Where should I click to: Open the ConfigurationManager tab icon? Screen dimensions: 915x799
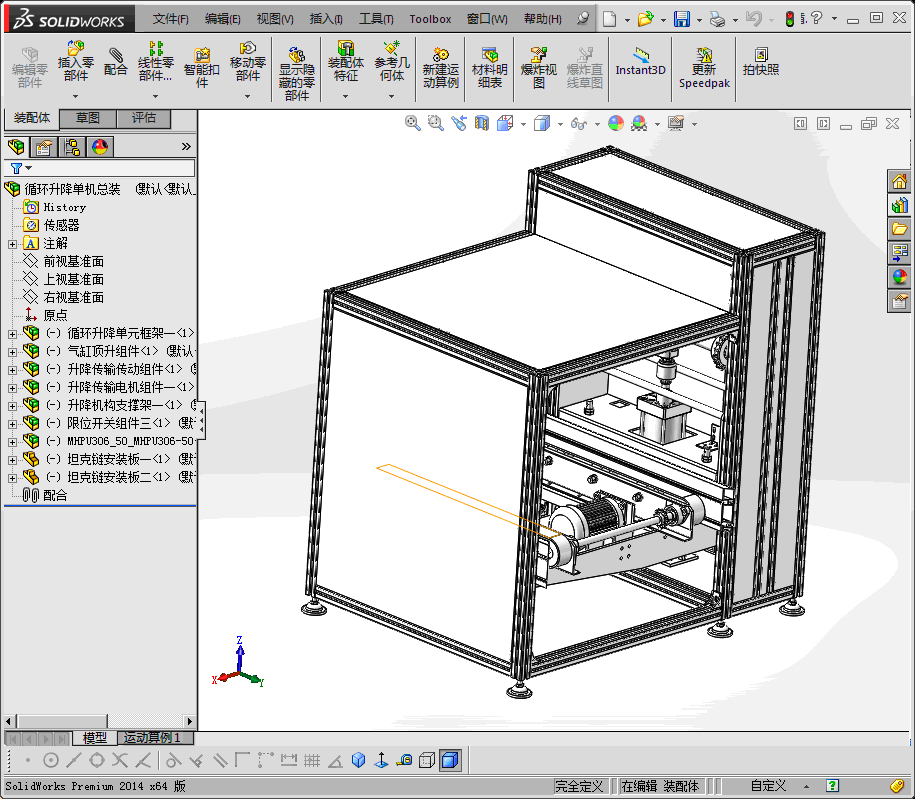[x=72, y=147]
